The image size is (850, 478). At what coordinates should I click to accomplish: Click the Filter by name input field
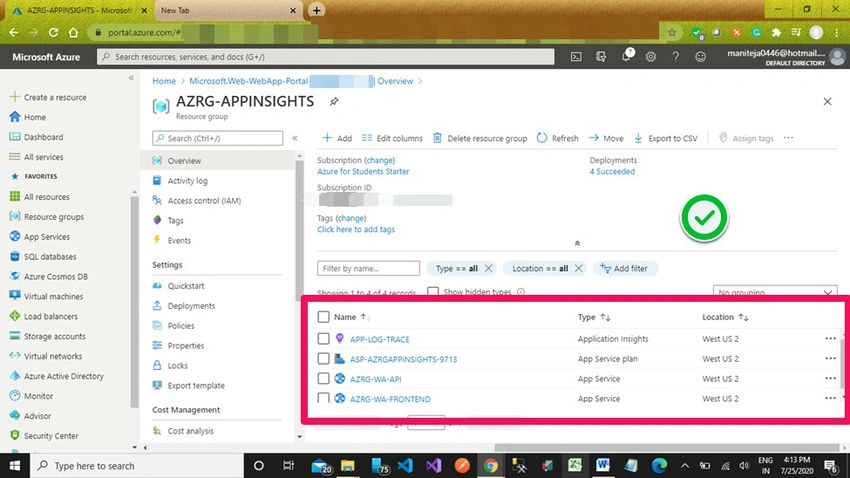[x=368, y=268]
